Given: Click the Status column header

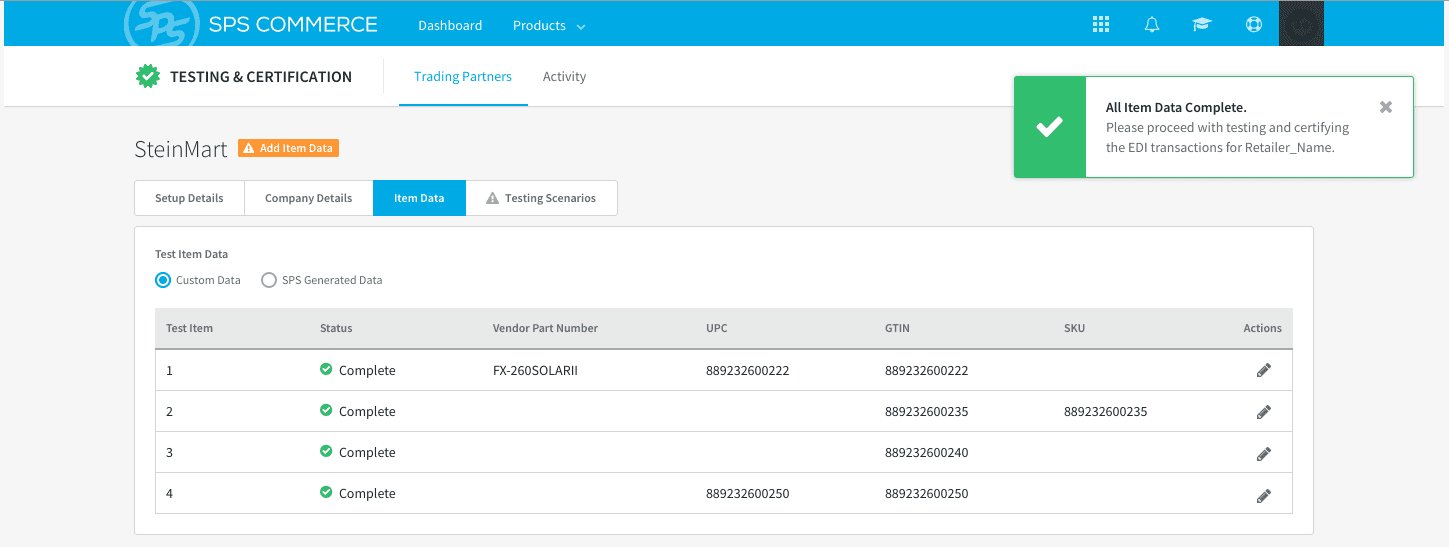Looking at the screenshot, I should (x=336, y=328).
